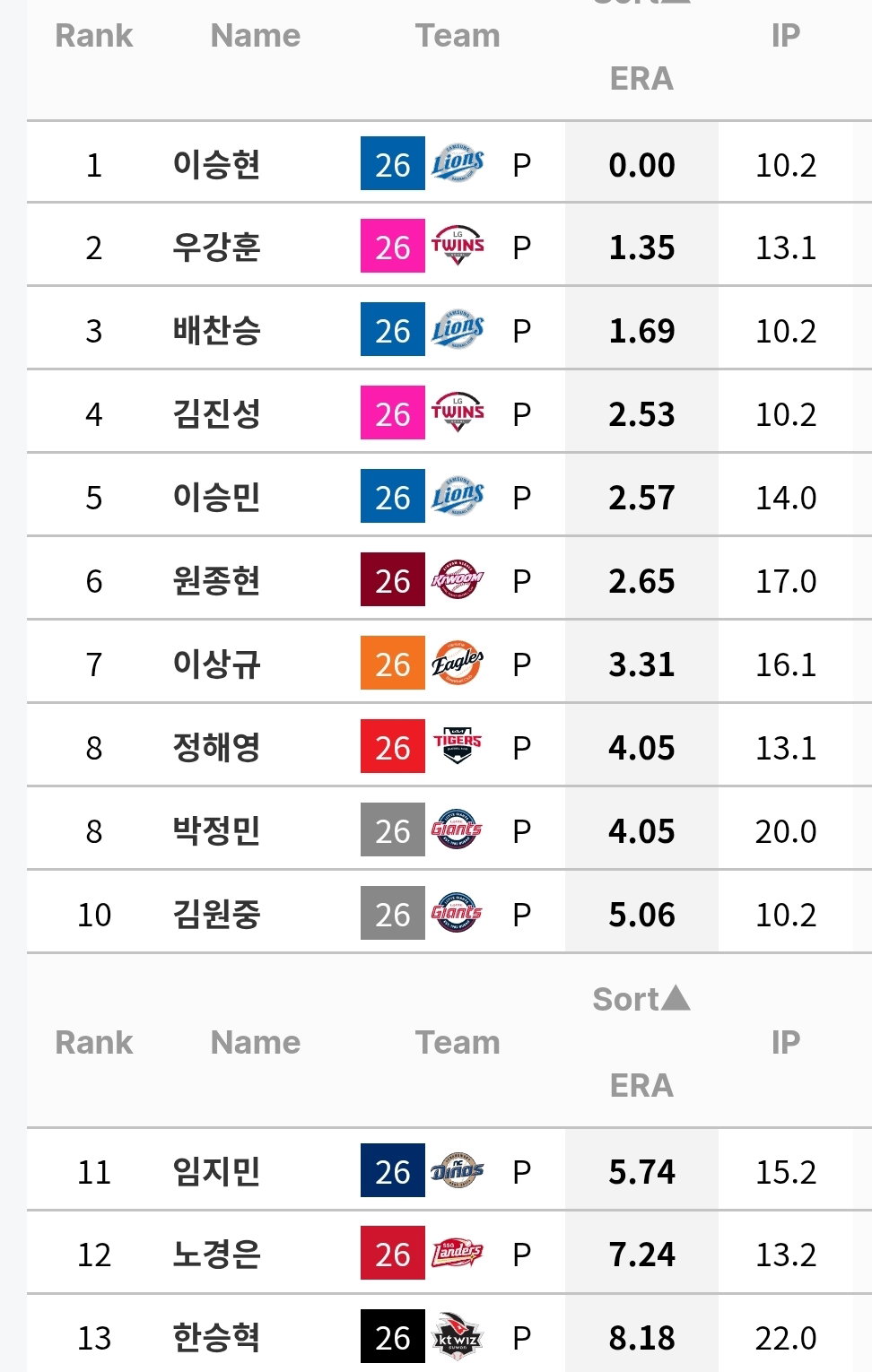This screenshot has width=872, height=1372.
Task: Select the blue 26 badge beside 이승민
Action: [x=393, y=496]
